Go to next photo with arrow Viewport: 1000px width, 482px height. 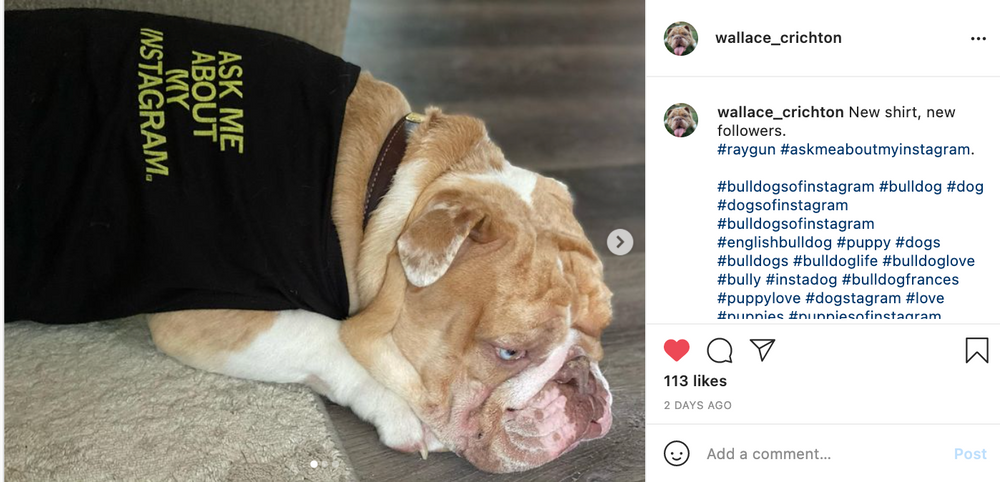(x=620, y=242)
